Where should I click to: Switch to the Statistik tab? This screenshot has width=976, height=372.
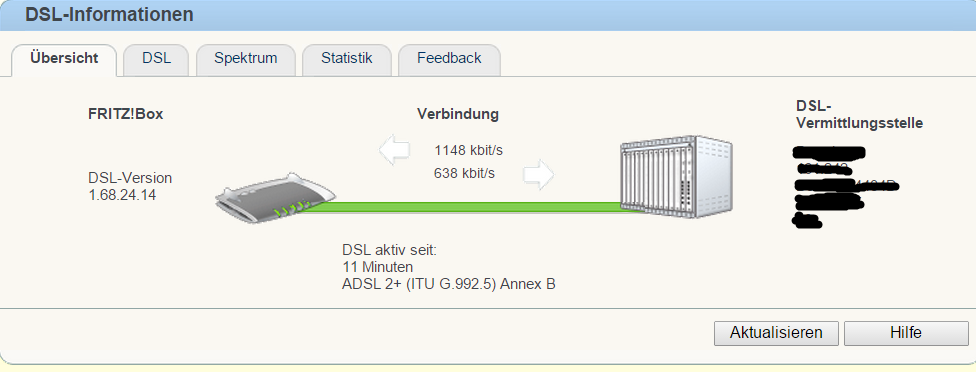point(347,58)
